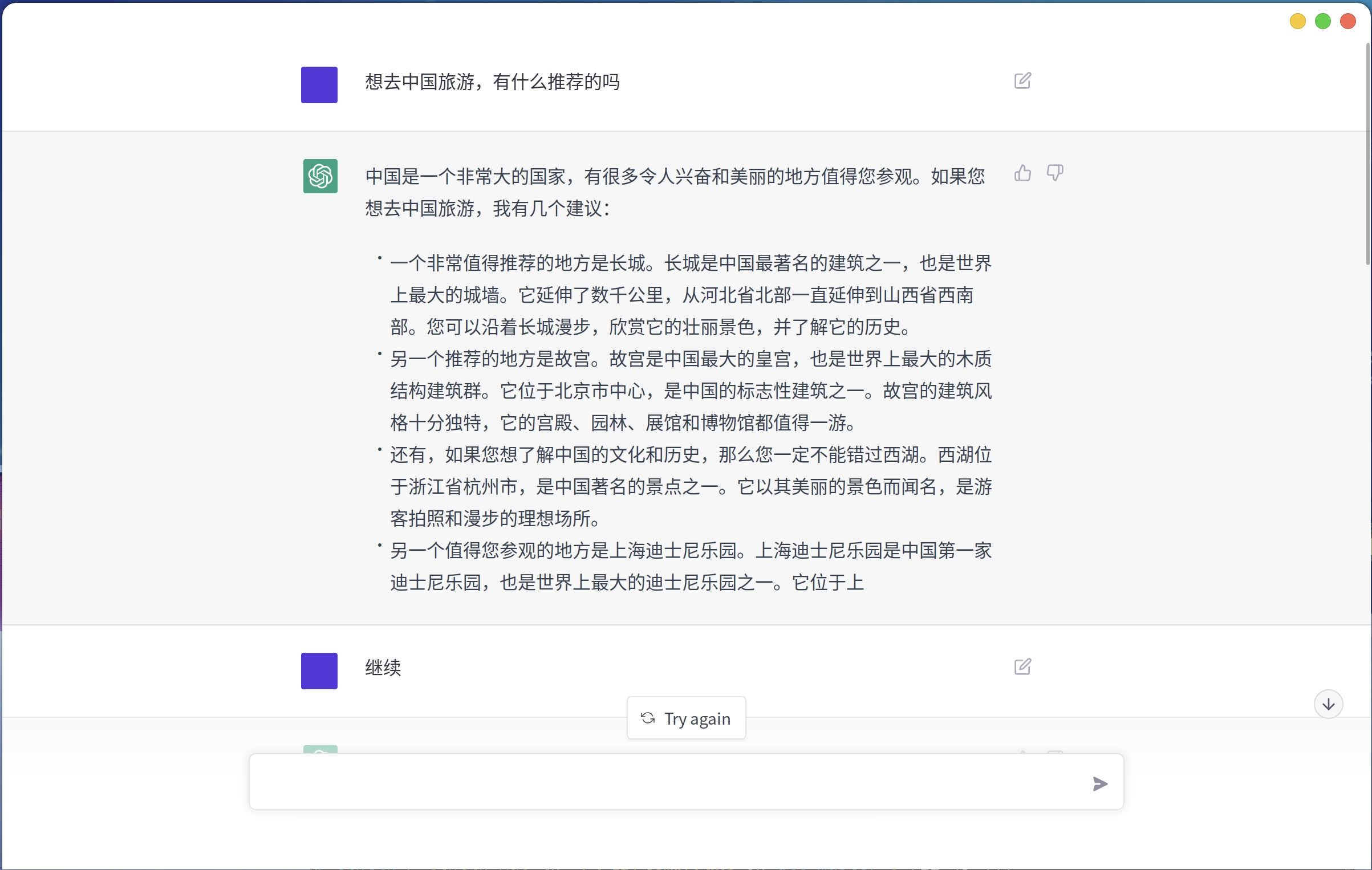The width and height of the screenshot is (1372, 870).
Task: Click purple avatar next to 继续 message
Action: tap(319, 671)
